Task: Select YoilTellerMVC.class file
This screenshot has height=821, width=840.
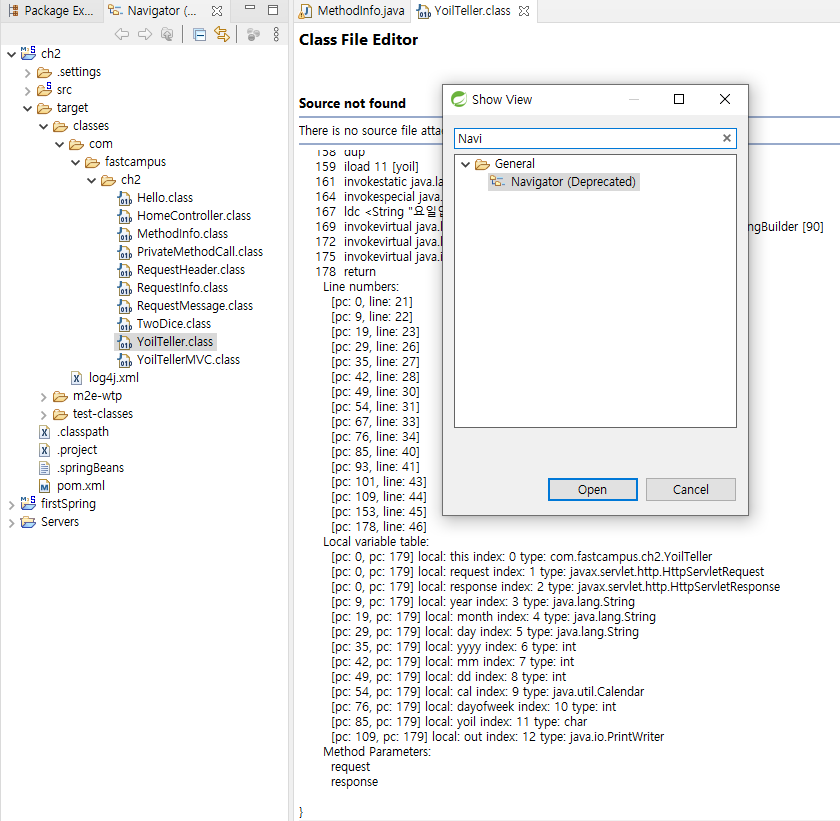Action: (x=188, y=360)
